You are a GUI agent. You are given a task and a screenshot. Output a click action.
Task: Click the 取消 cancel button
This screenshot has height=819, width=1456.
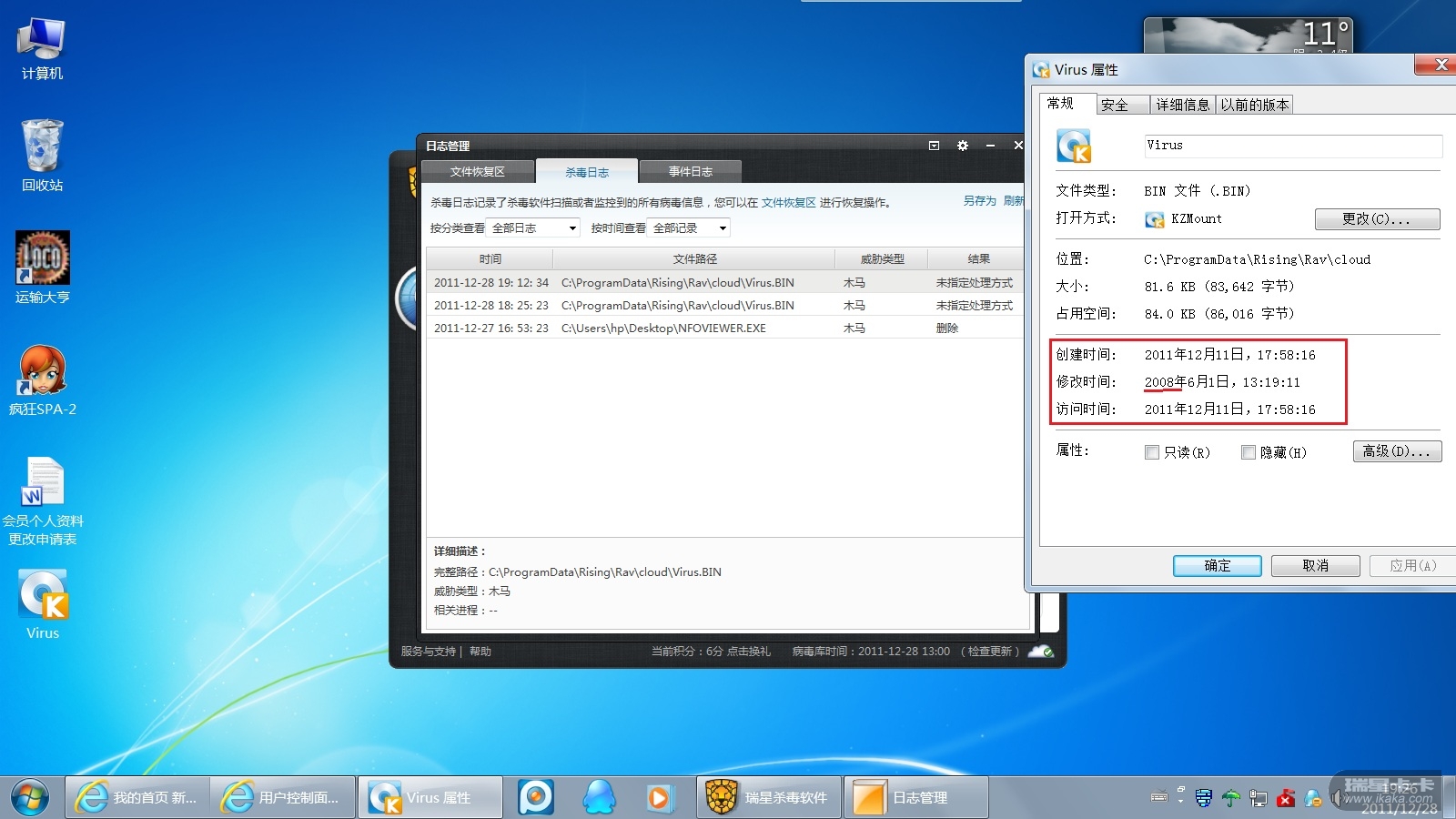pos(1316,566)
